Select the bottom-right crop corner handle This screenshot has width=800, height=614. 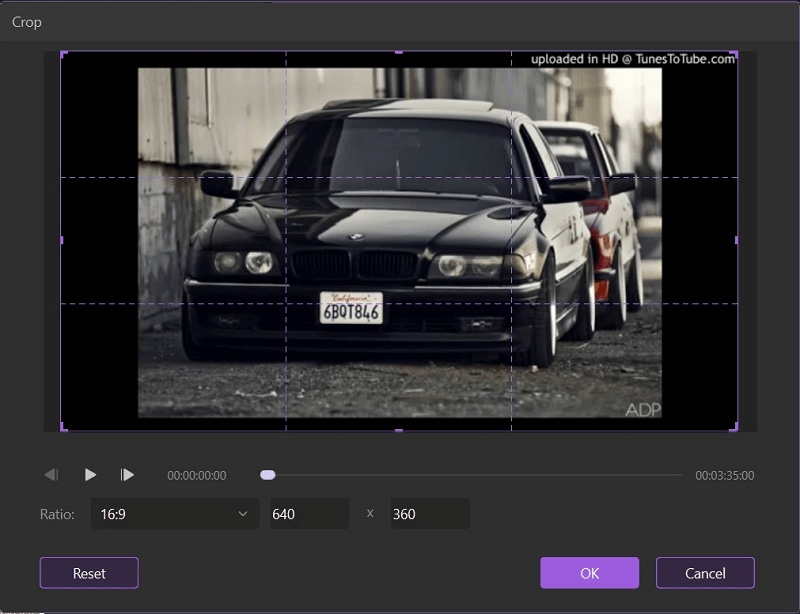point(734,427)
